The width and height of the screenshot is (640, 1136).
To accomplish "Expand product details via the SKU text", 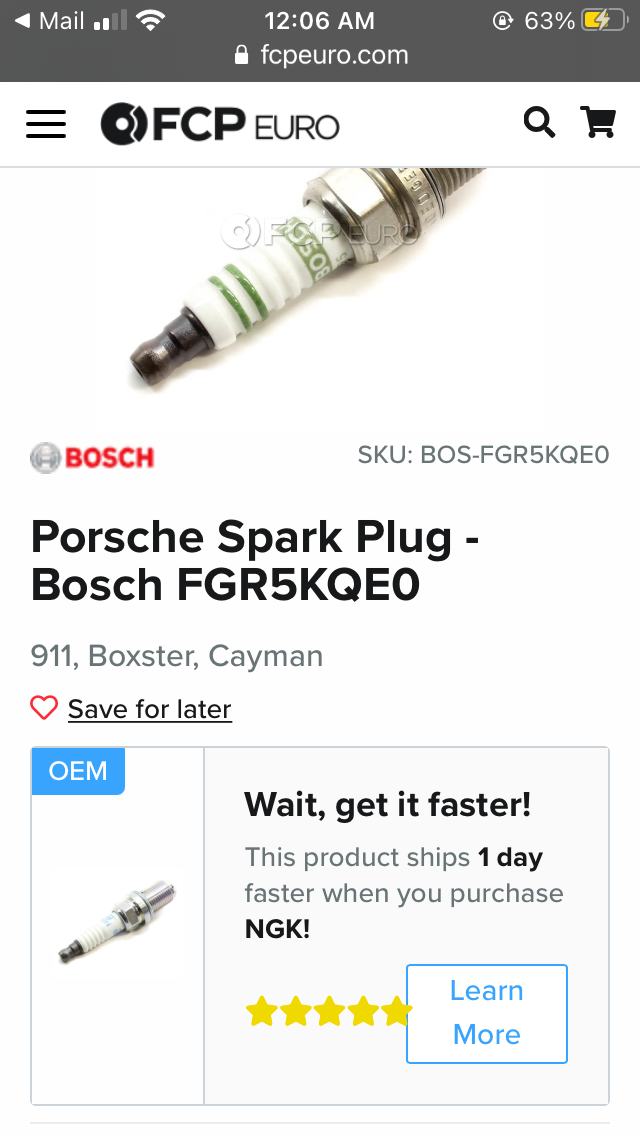I will (483, 455).
